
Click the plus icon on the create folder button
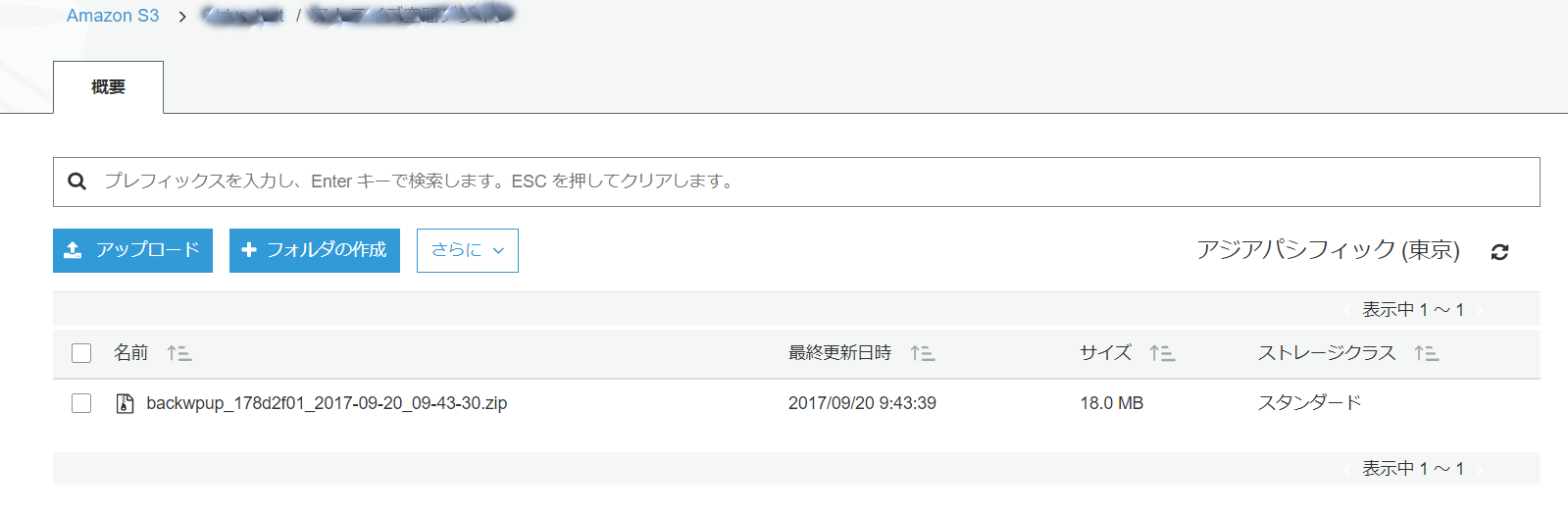[x=249, y=250]
